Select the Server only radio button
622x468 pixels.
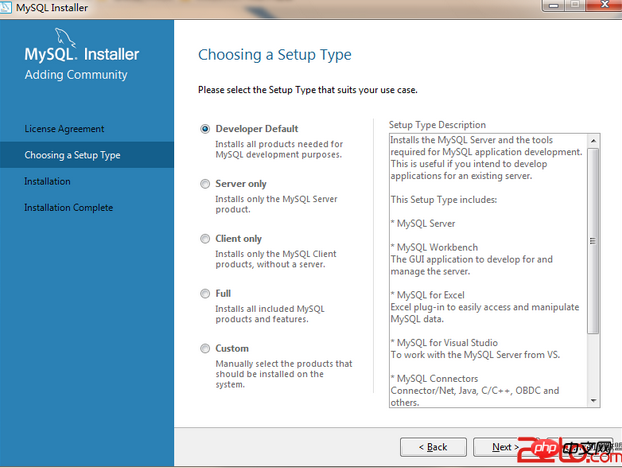coord(205,184)
